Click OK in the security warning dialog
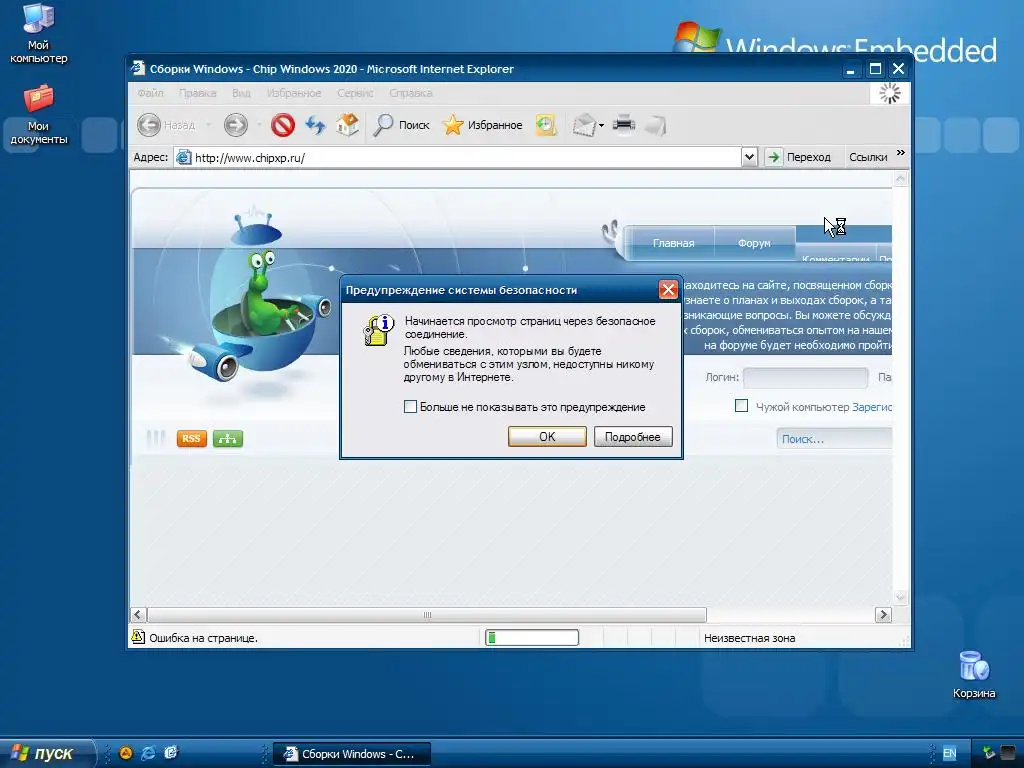 (547, 436)
